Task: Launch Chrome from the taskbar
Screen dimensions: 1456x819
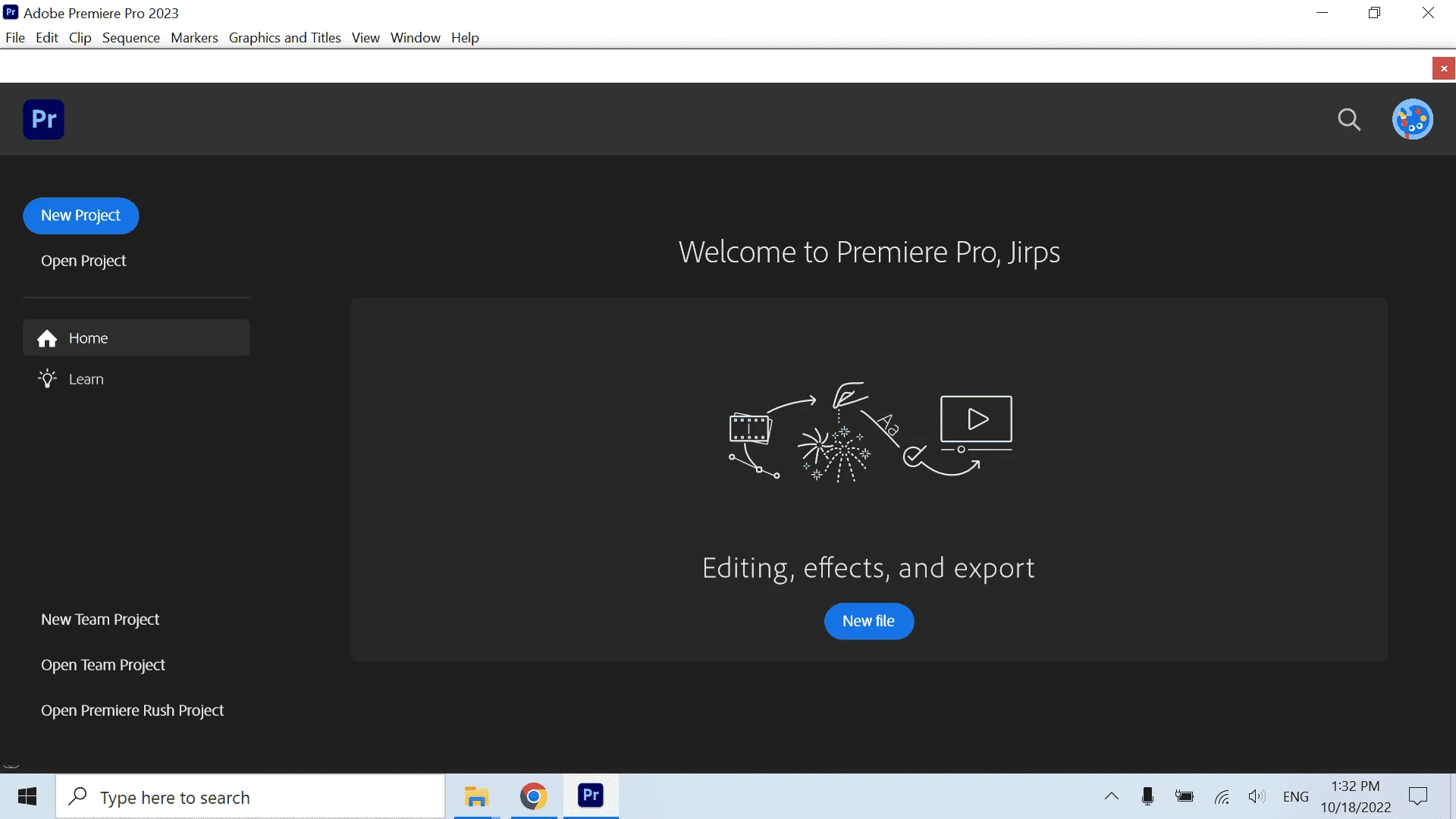Action: tap(534, 796)
